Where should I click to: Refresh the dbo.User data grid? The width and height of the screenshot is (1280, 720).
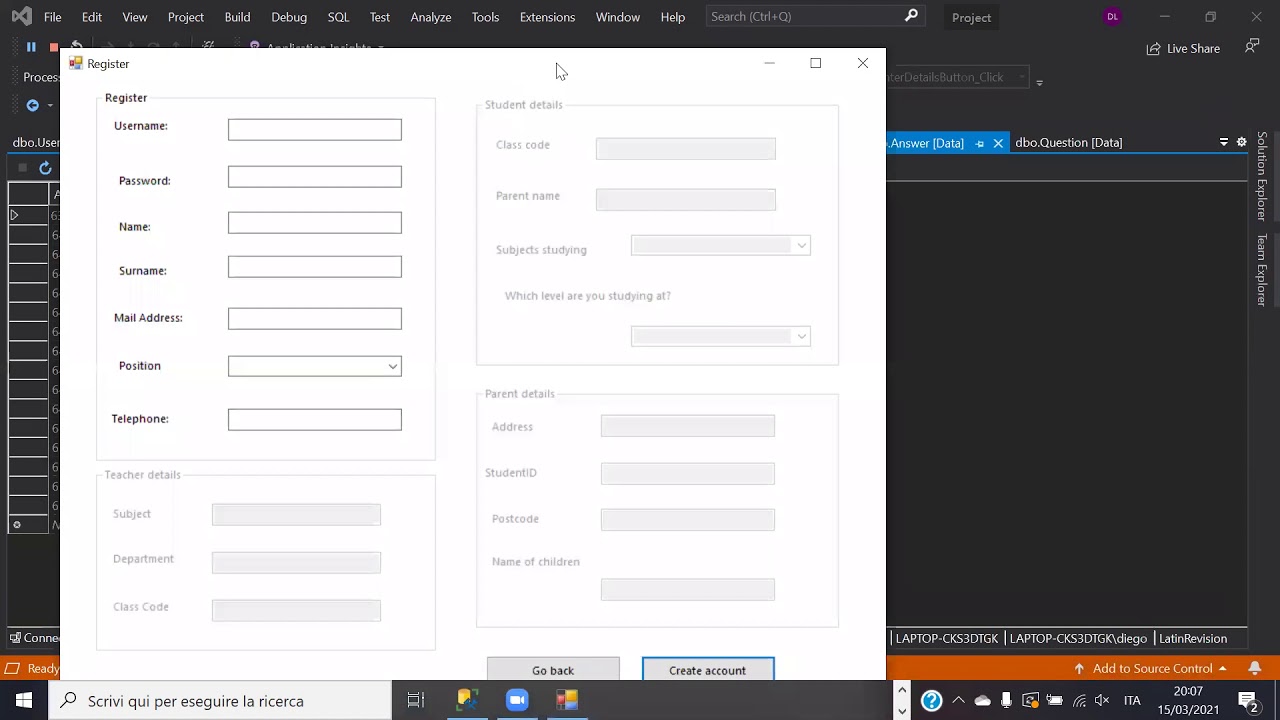(x=45, y=168)
